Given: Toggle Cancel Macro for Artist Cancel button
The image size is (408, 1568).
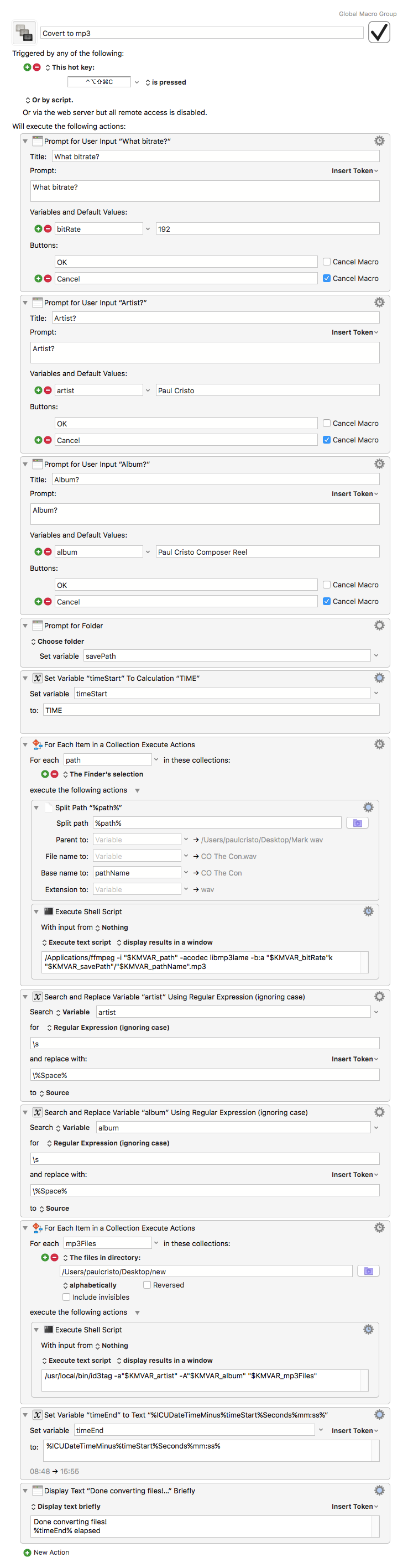Looking at the screenshot, I should tap(327, 440).
